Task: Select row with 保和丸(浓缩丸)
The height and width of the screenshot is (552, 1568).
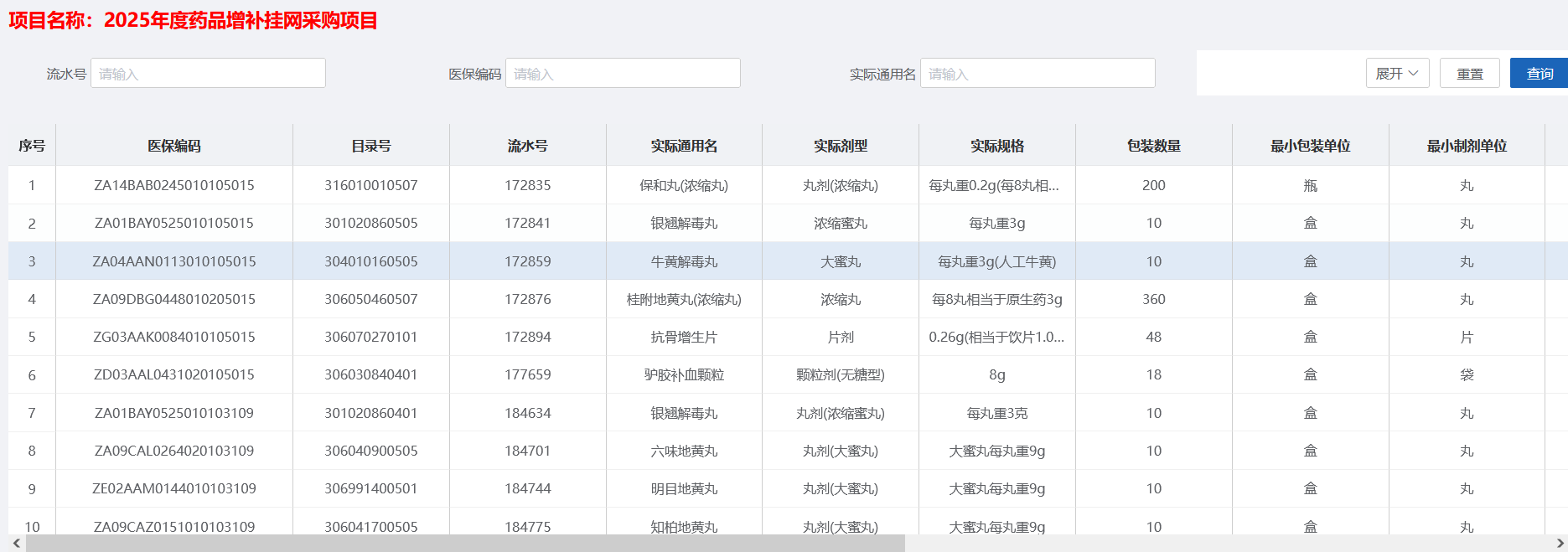Action: tap(684, 185)
